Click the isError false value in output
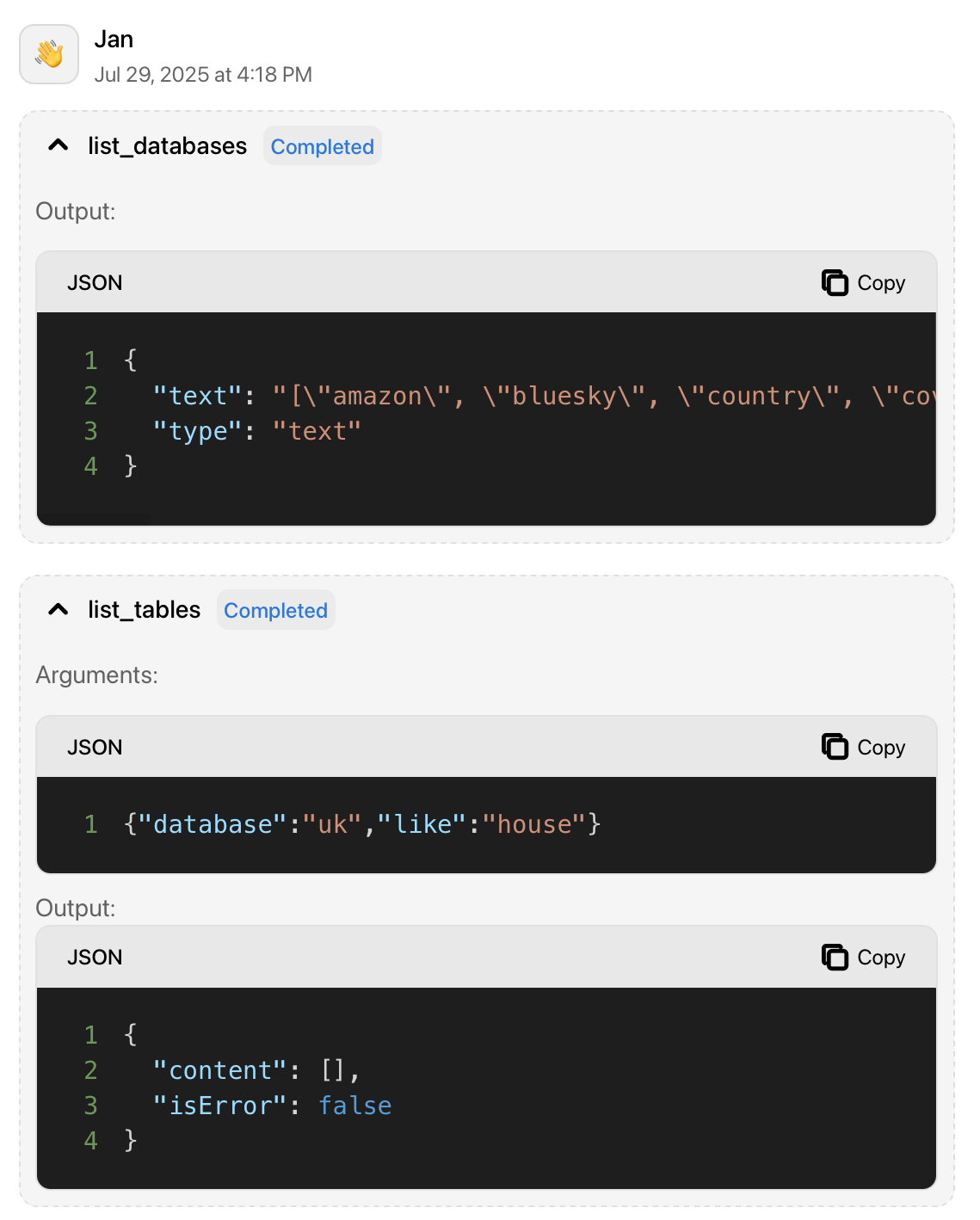The height and width of the screenshot is (1220, 980). click(355, 1106)
